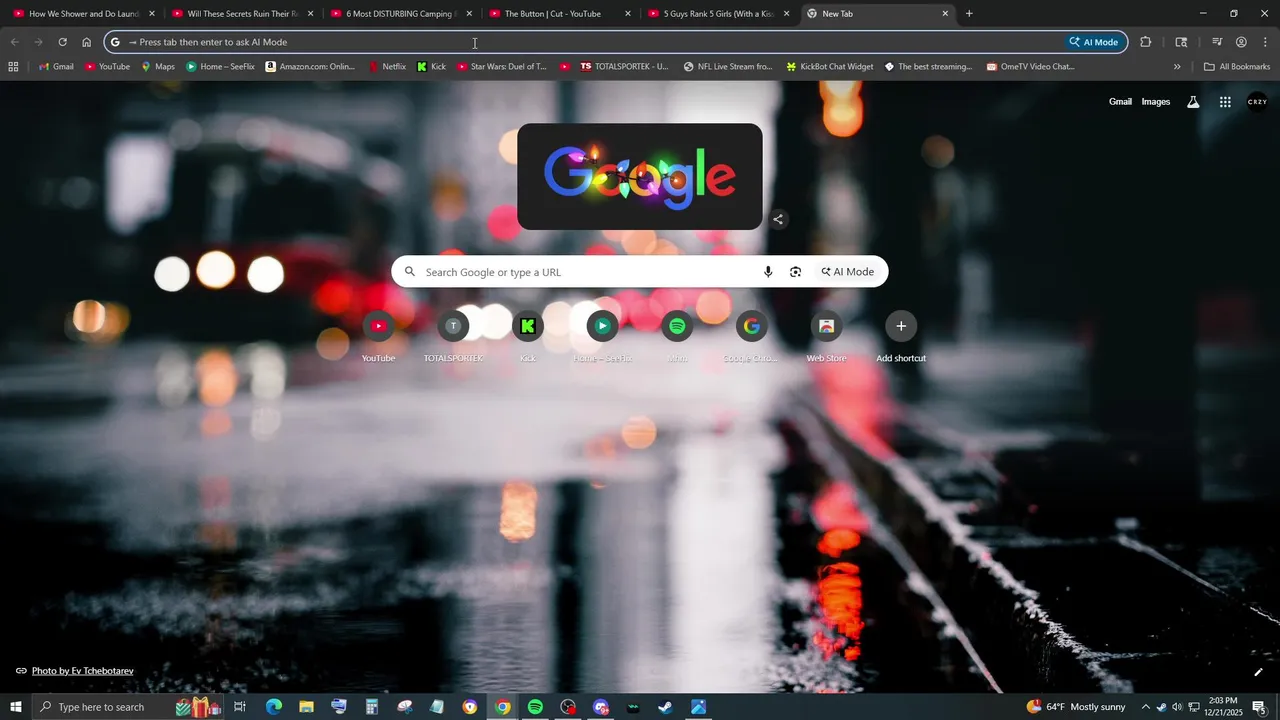
Task: Open the Netflix bookmark
Action: [x=387, y=67]
